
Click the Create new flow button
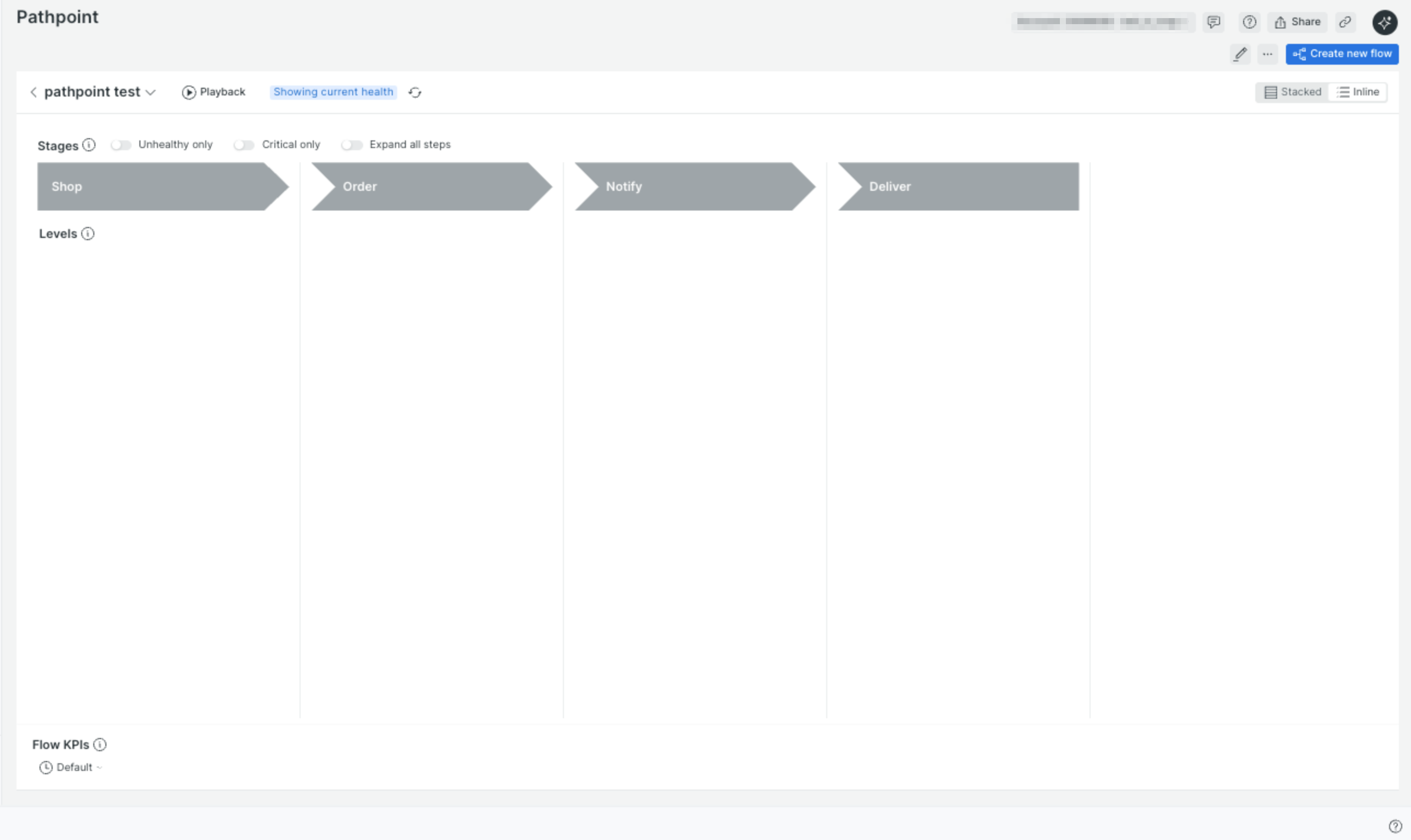click(x=1341, y=54)
